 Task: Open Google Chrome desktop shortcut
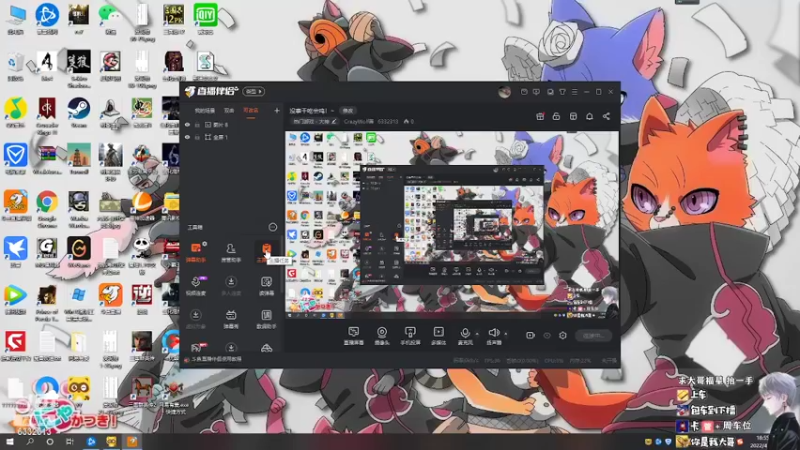coord(46,208)
